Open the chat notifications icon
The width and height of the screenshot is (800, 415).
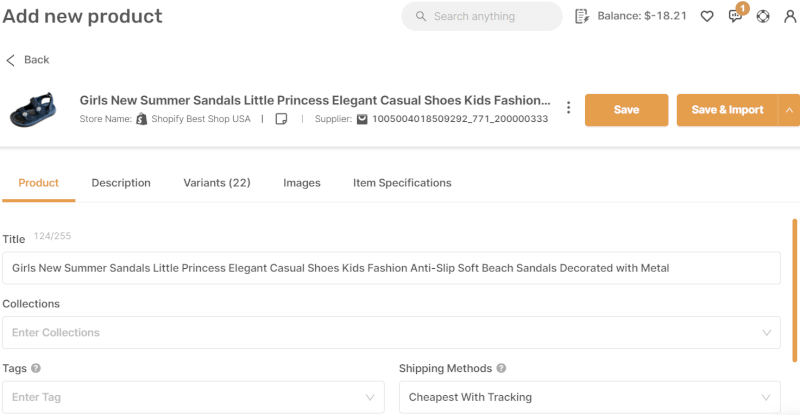coord(735,16)
